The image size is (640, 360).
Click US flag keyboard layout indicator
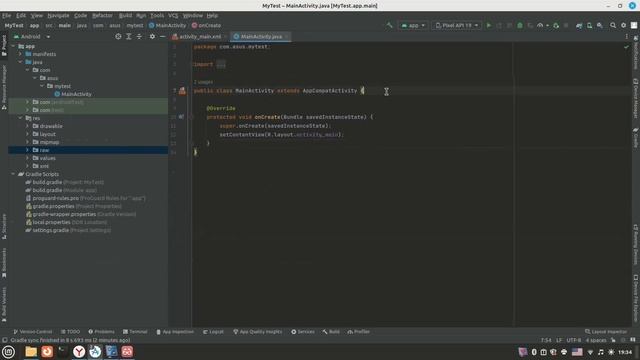(x=577, y=352)
